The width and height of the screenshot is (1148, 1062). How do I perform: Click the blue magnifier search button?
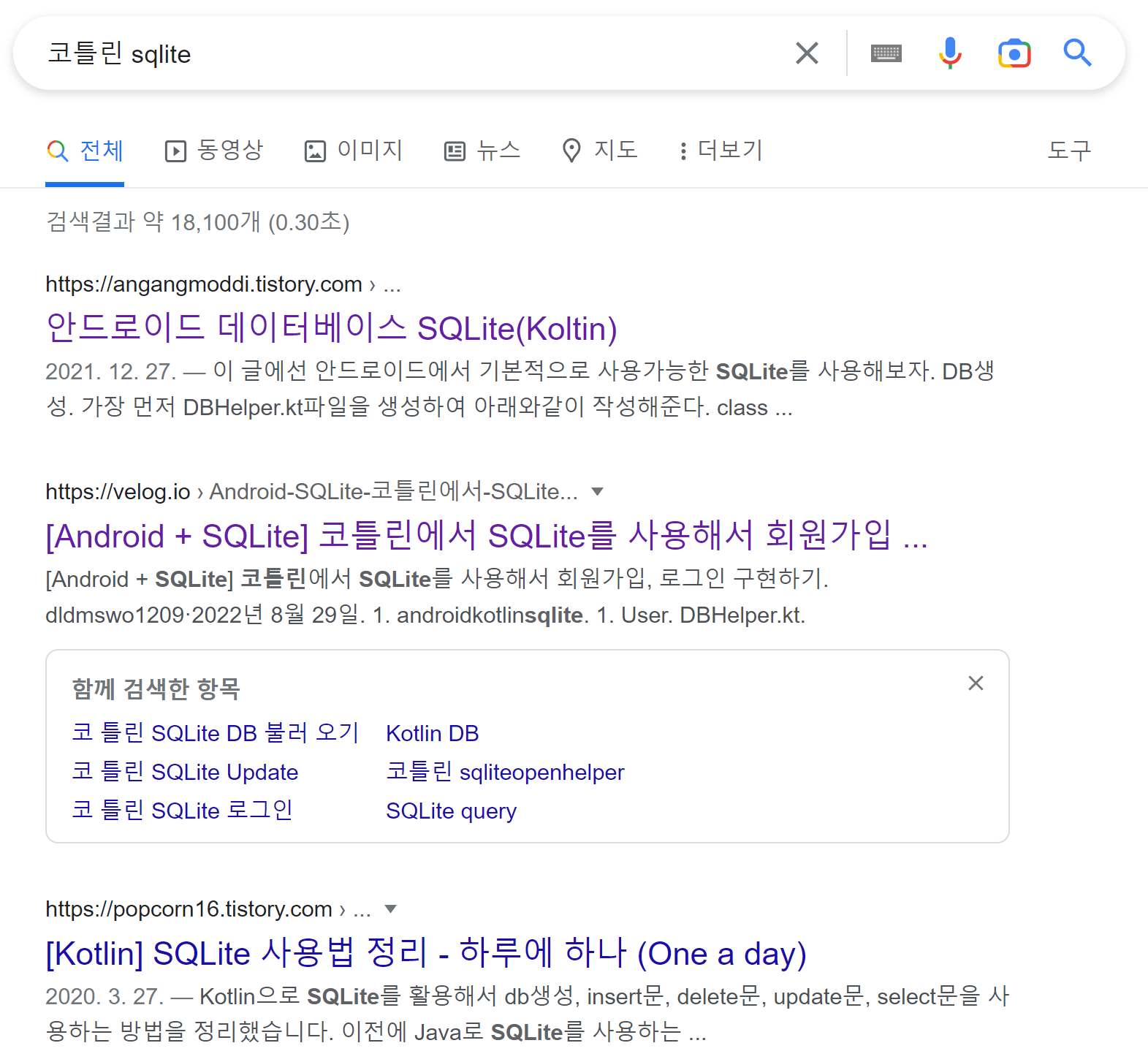(x=1077, y=53)
